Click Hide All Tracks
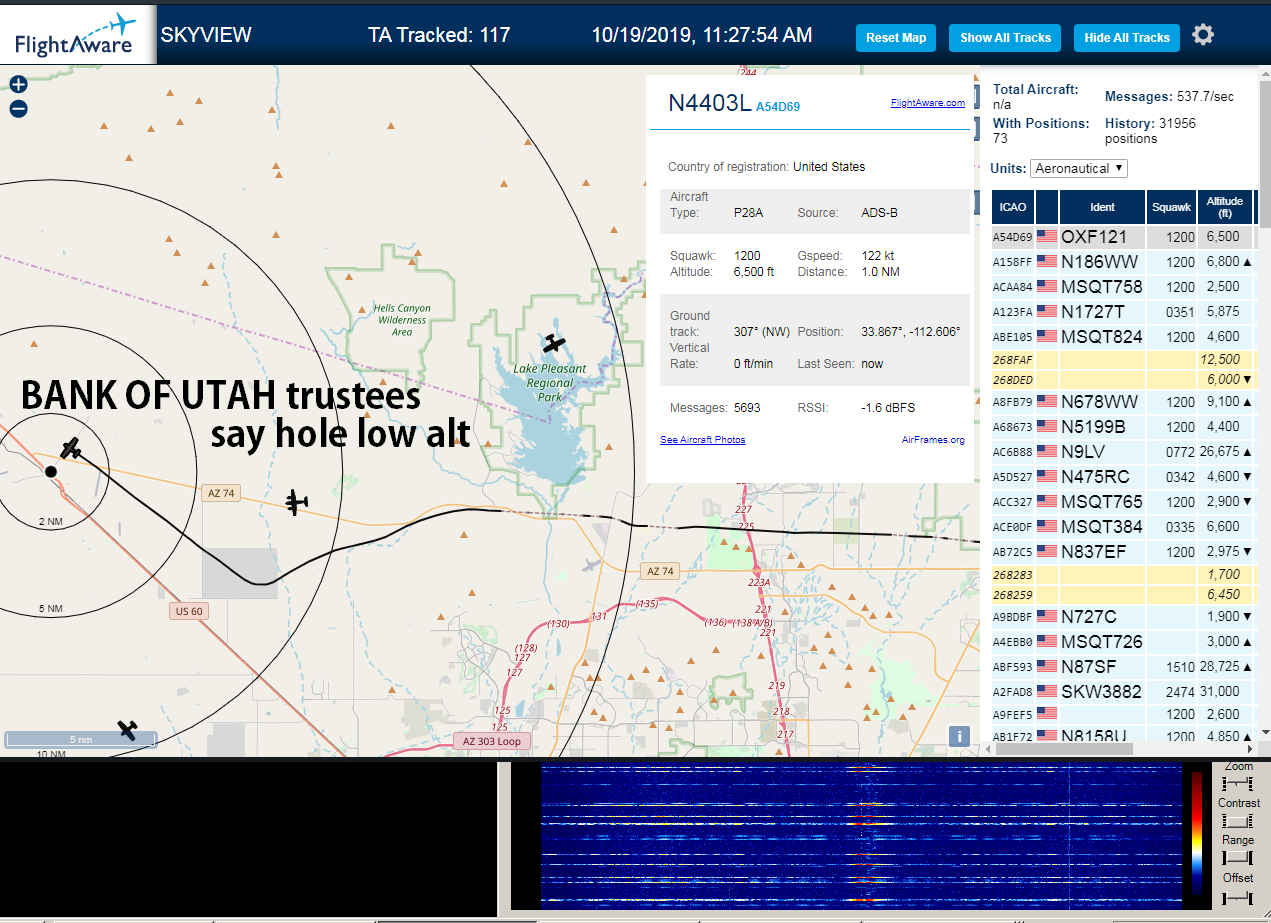 pos(1127,38)
